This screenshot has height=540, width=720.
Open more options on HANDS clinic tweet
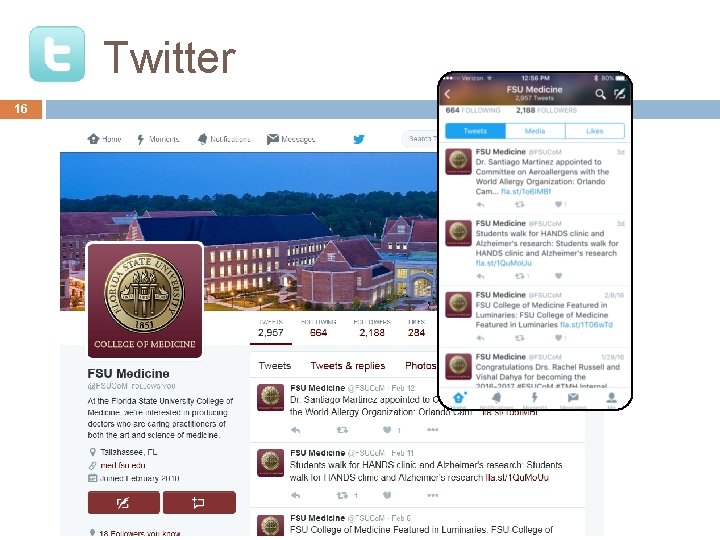(433, 495)
